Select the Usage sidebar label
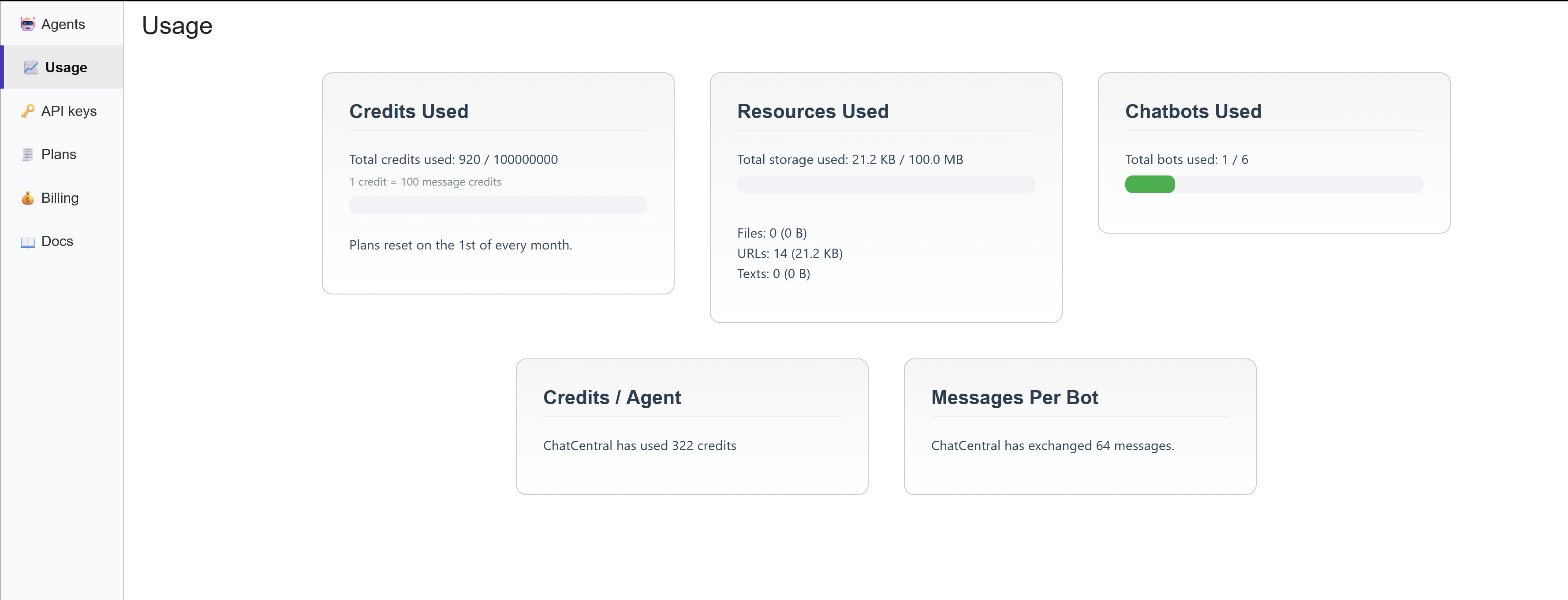Screen dimensions: 1568x600 coord(66,67)
